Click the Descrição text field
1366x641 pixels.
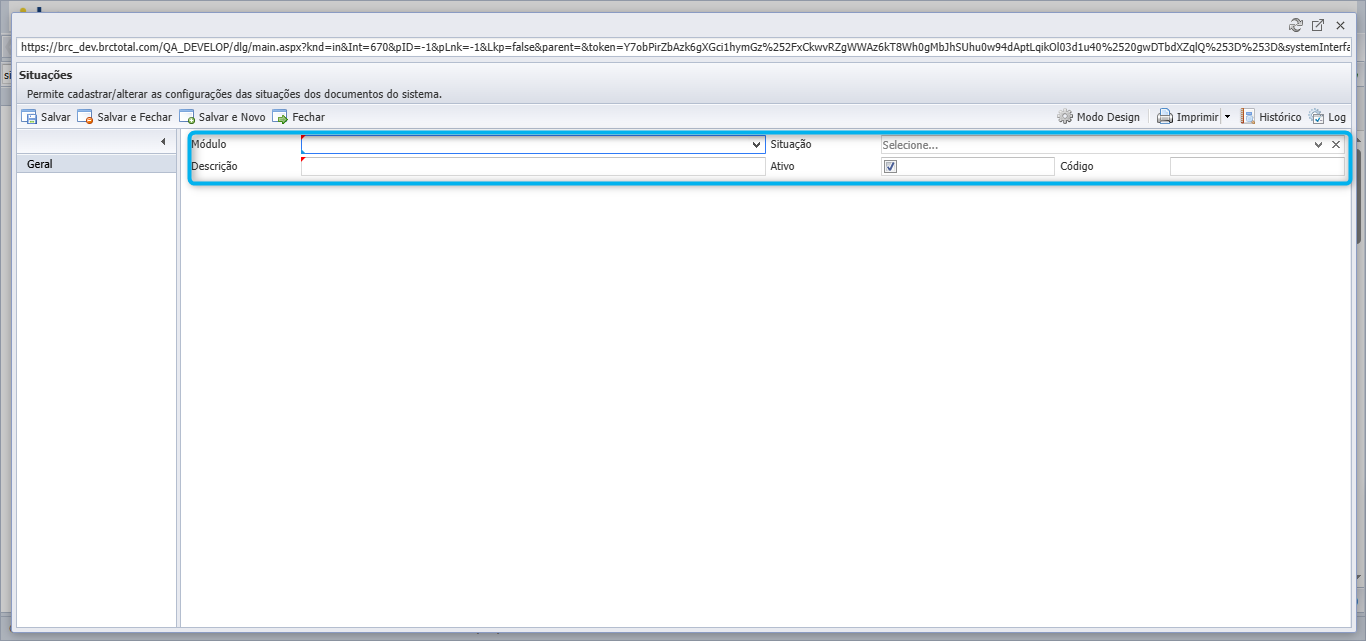(533, 167)
